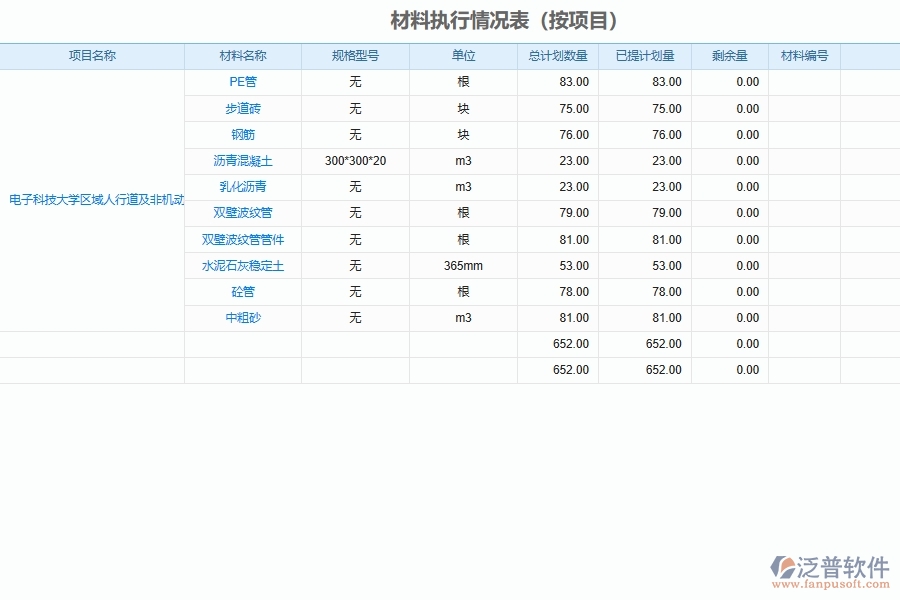Click the 项目名称 column header

coord(92,56)
